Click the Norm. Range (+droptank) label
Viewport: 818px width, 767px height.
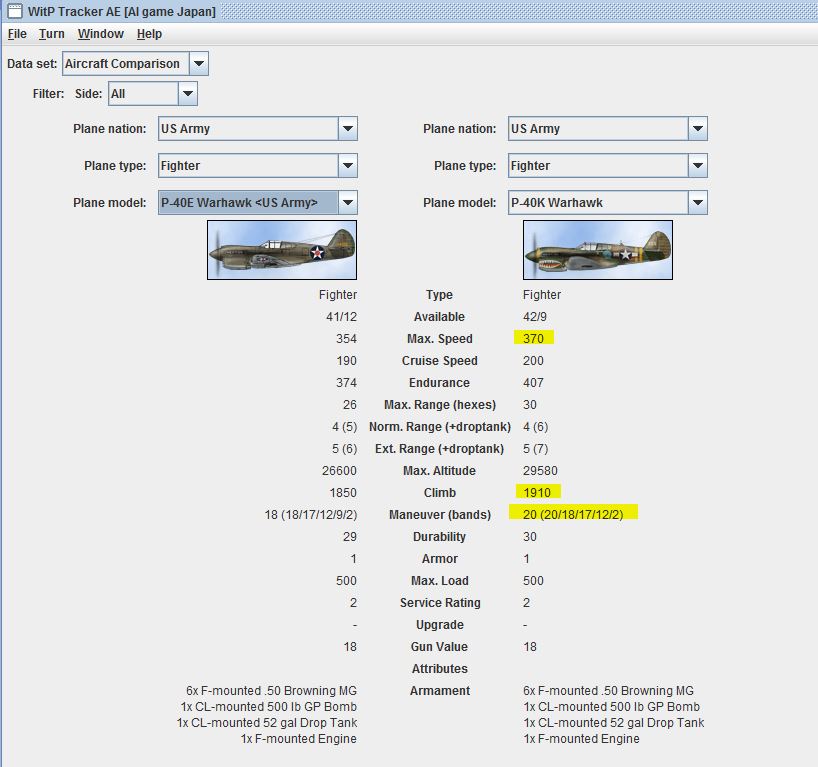click(x=439, y=427)
